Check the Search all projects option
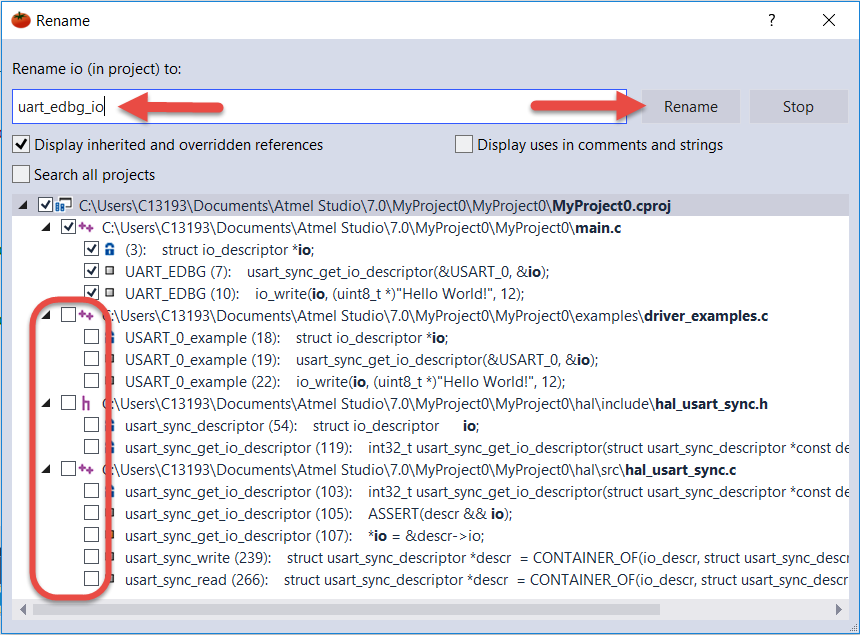The height and width of the screenshot is (635, 860). coord(21,175)
